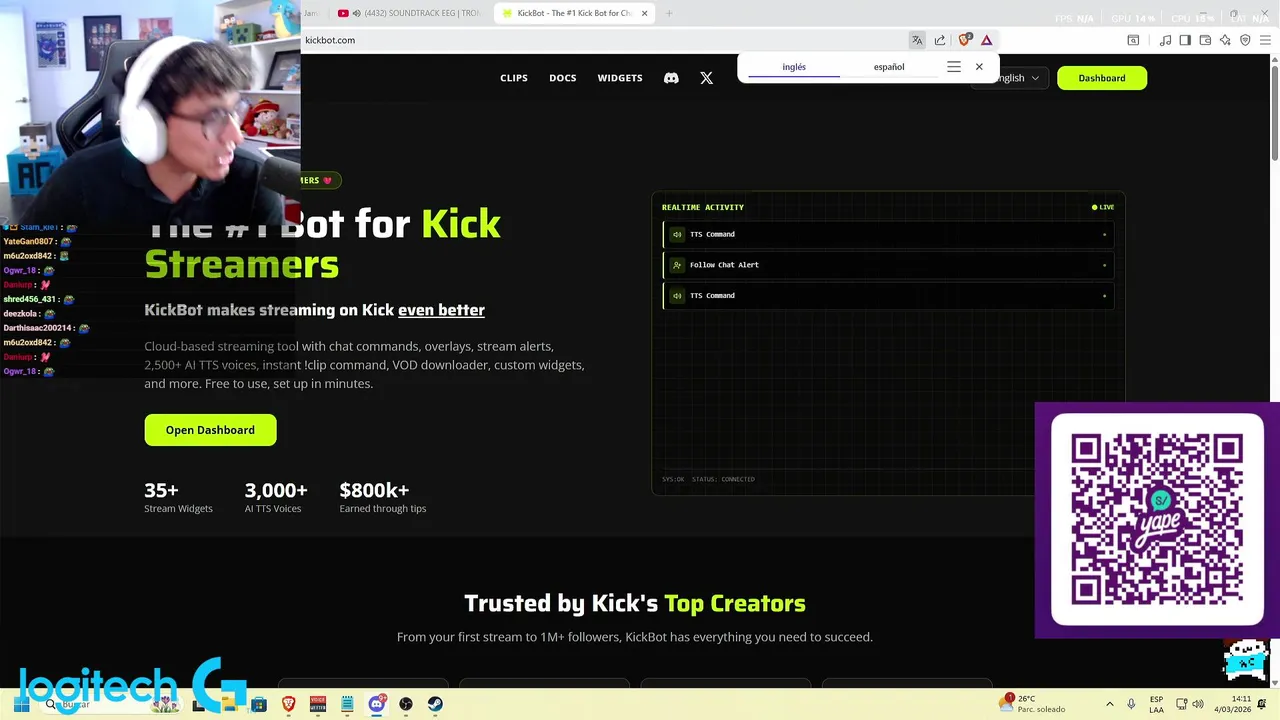Screen dimensions: 1280x720
Task: Click the LIVE status indicator
Action: [x=1103, y=207]
